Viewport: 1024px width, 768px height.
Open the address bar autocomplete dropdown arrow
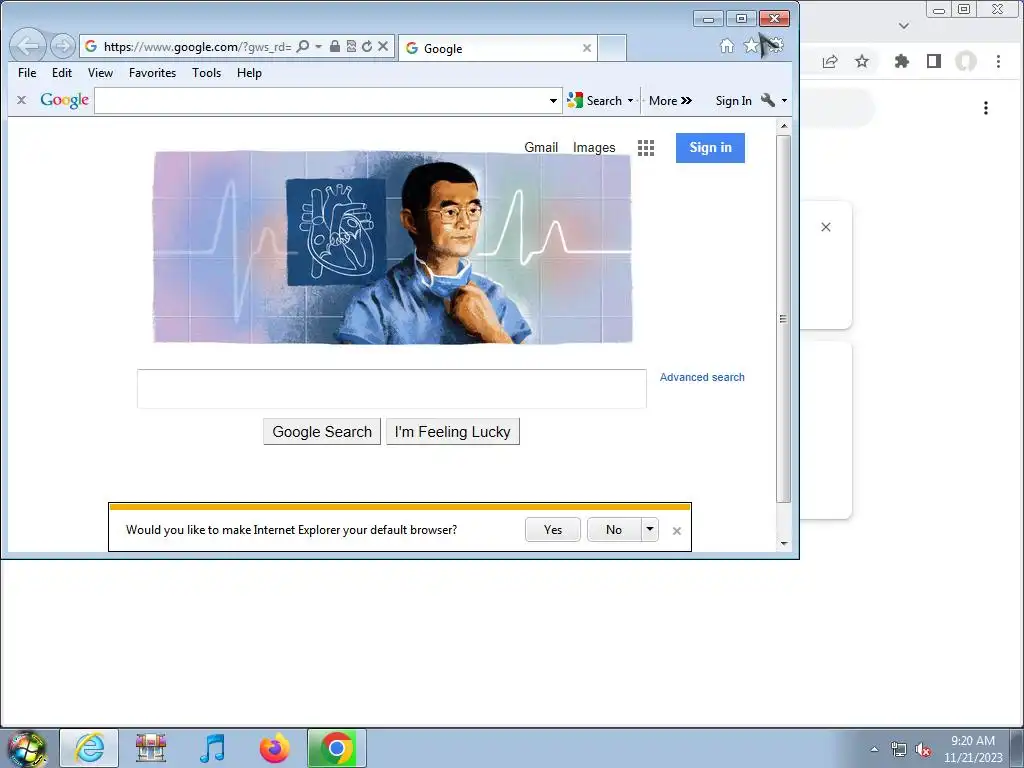[x=319, y=46]
